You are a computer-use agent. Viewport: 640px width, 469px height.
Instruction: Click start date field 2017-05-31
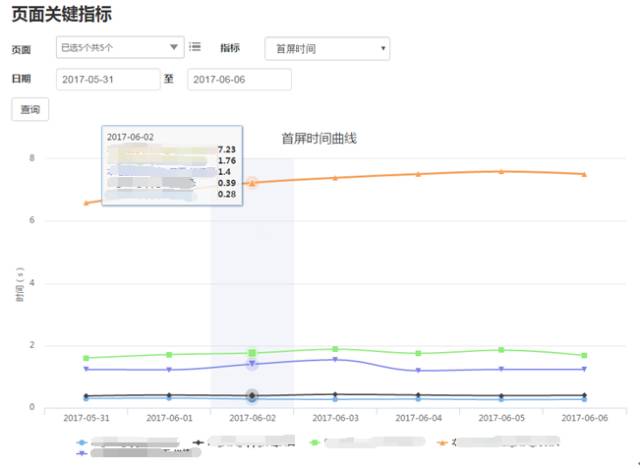108,79
